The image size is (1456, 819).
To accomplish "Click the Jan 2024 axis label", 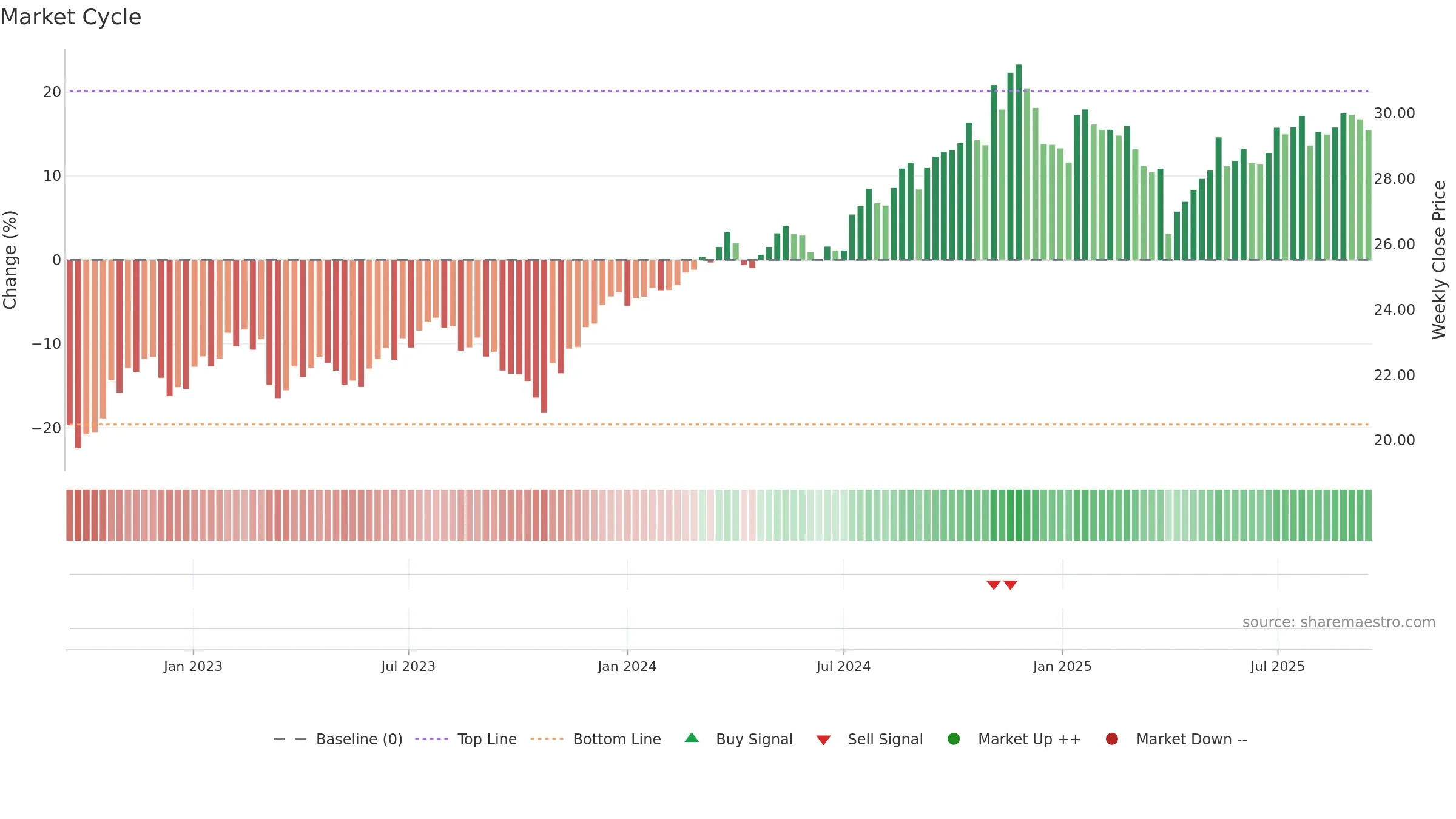I will (627, 666).
